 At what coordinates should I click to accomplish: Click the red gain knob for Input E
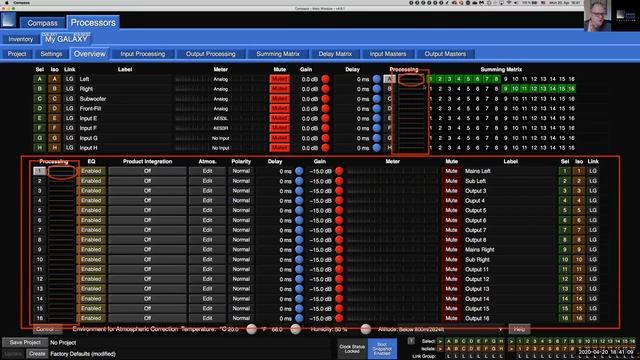325,118
